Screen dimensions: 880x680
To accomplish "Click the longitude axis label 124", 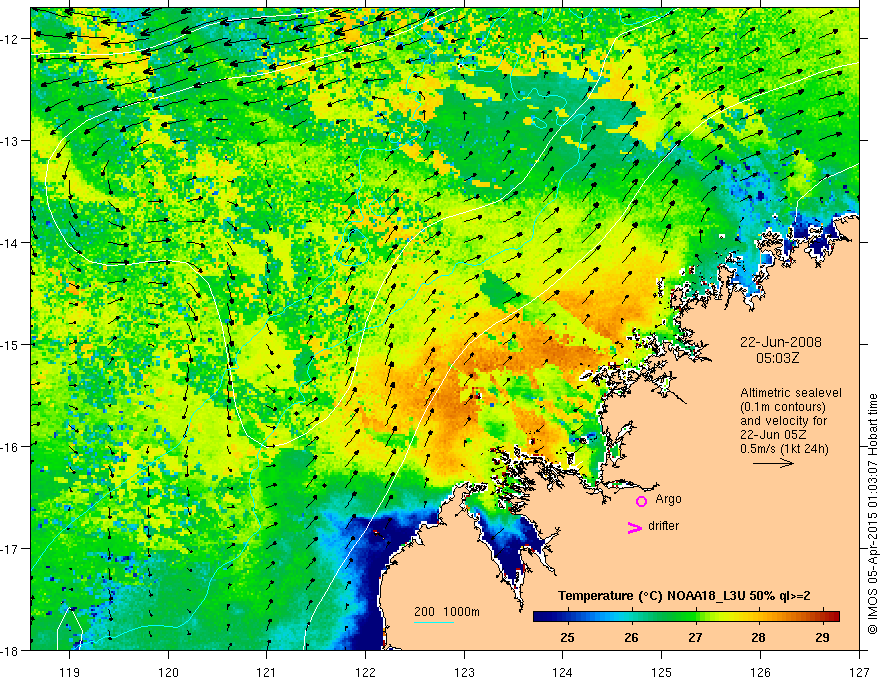I will [563, 672].
